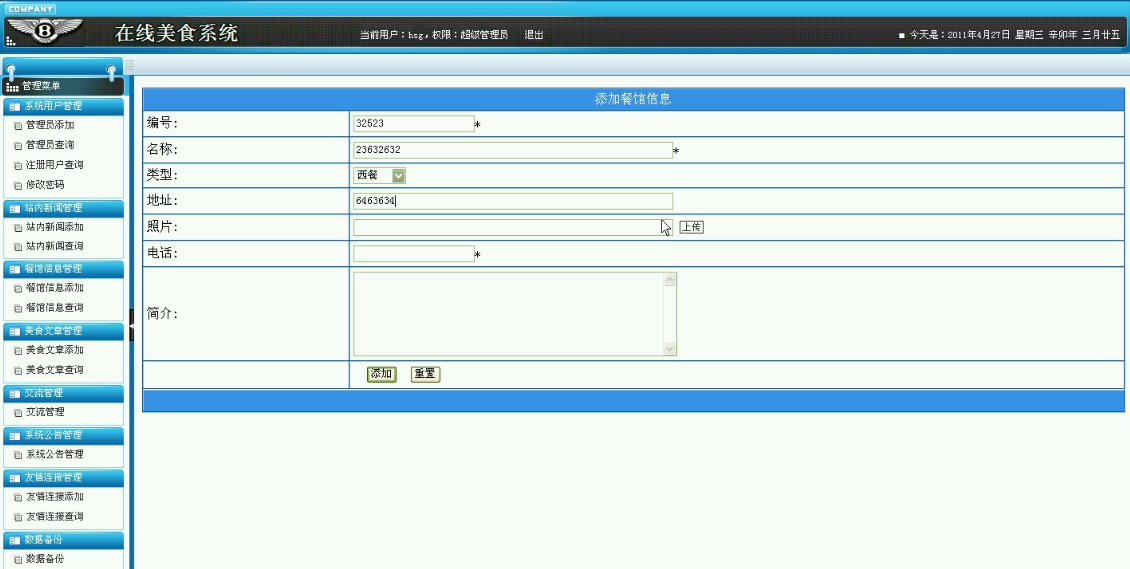Click 简介 textarea scroll down arrow
The image size is (1130, 569).
[x=670, y=349]
